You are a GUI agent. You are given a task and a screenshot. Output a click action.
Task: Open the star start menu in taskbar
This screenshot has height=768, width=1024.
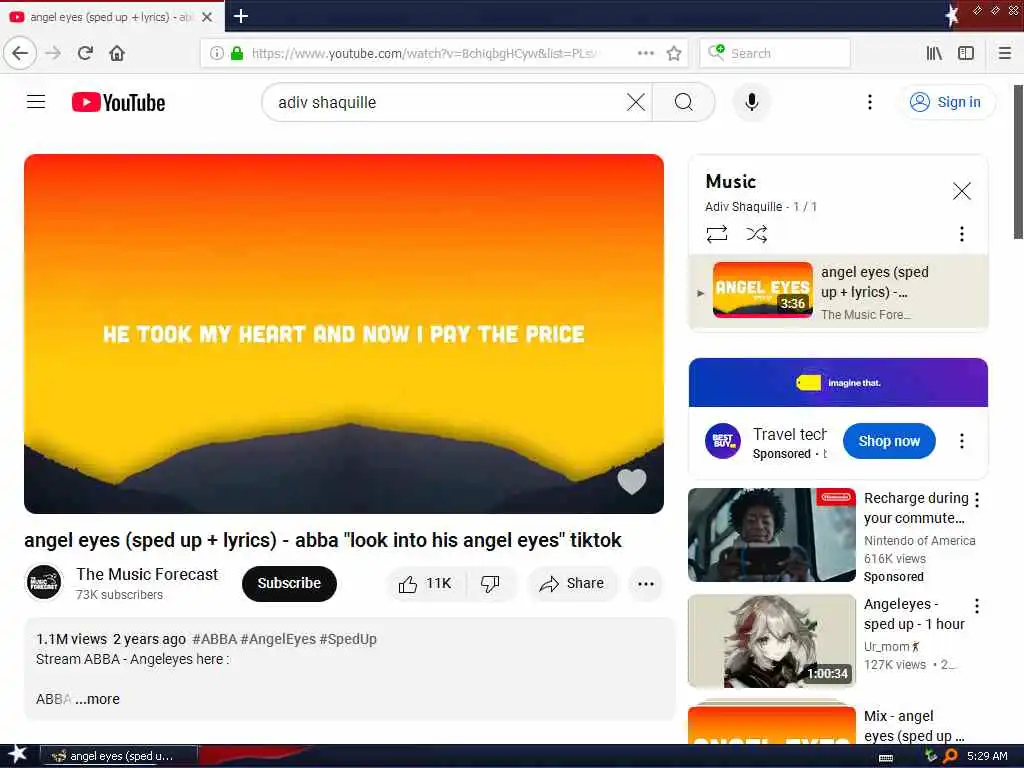tap(17, 755)
